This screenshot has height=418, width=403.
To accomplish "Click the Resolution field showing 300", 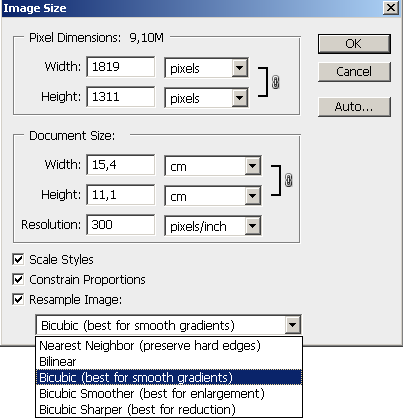I will point(121,225).
